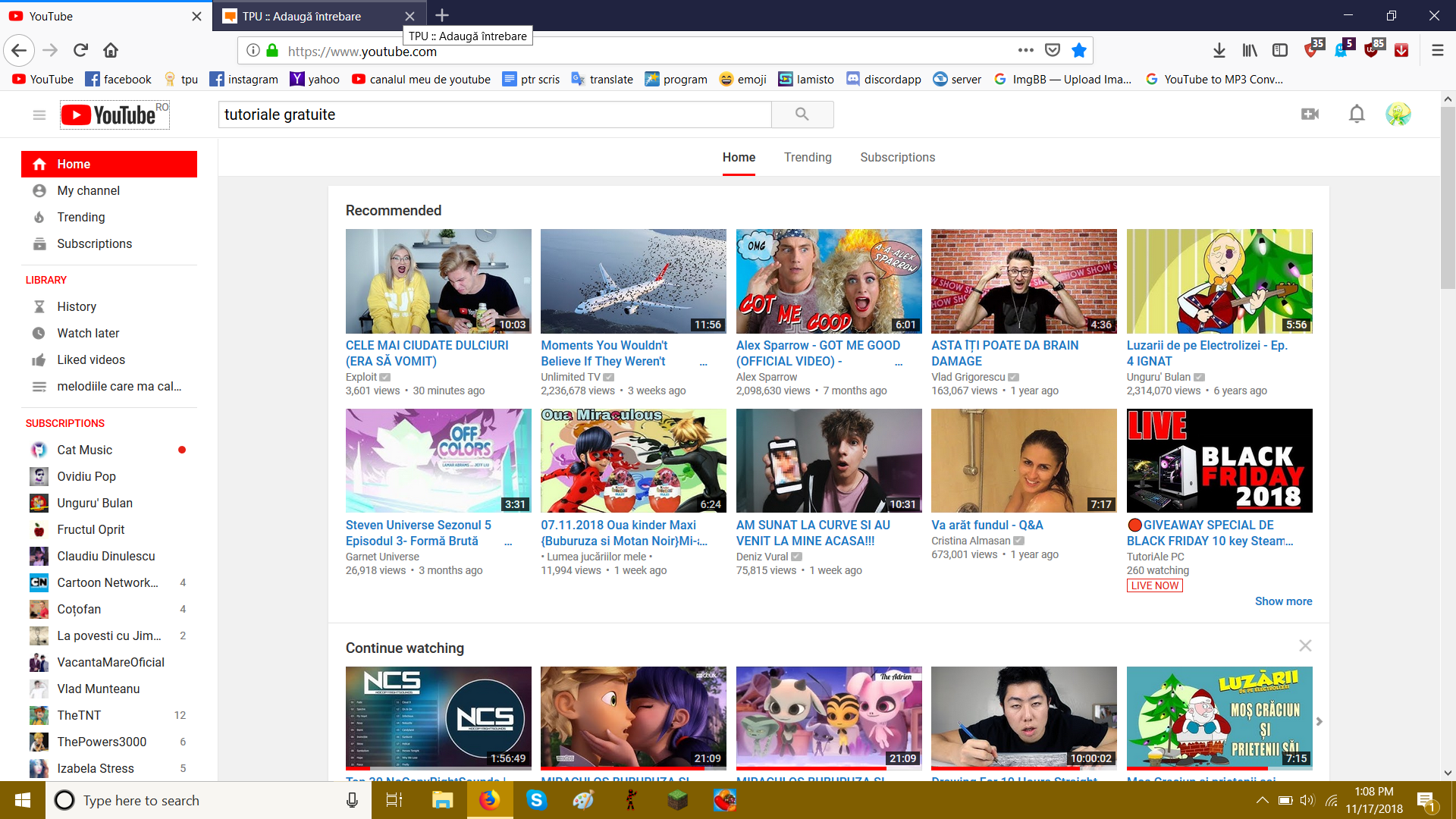Save page to Pocket
This screenshot has width=1456, height=819.
(1053, 50)
